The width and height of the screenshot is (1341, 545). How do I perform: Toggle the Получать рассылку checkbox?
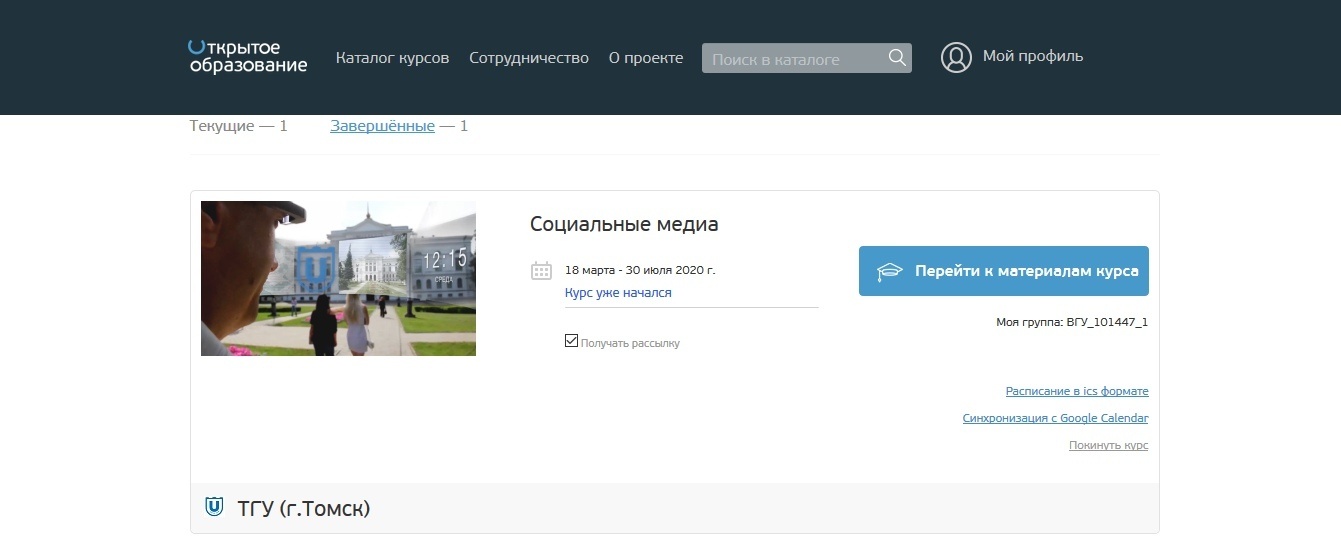tap(571, 341)
